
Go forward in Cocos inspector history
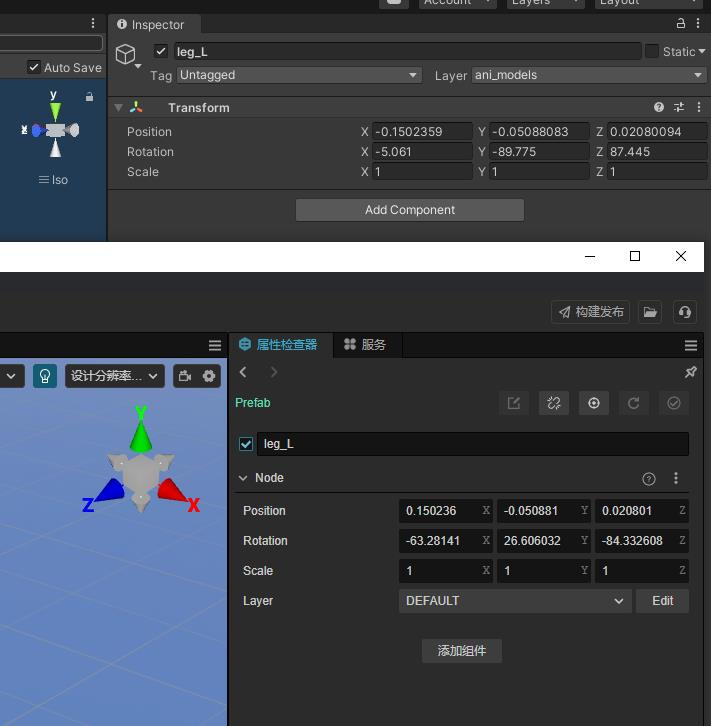274,372
